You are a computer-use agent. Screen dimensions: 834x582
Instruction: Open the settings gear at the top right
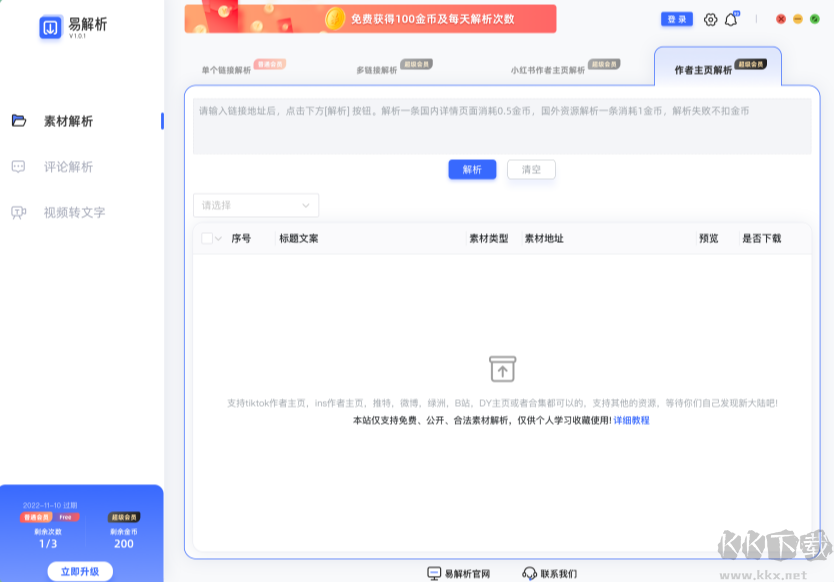pyautogui.click(x=710, y=18)
